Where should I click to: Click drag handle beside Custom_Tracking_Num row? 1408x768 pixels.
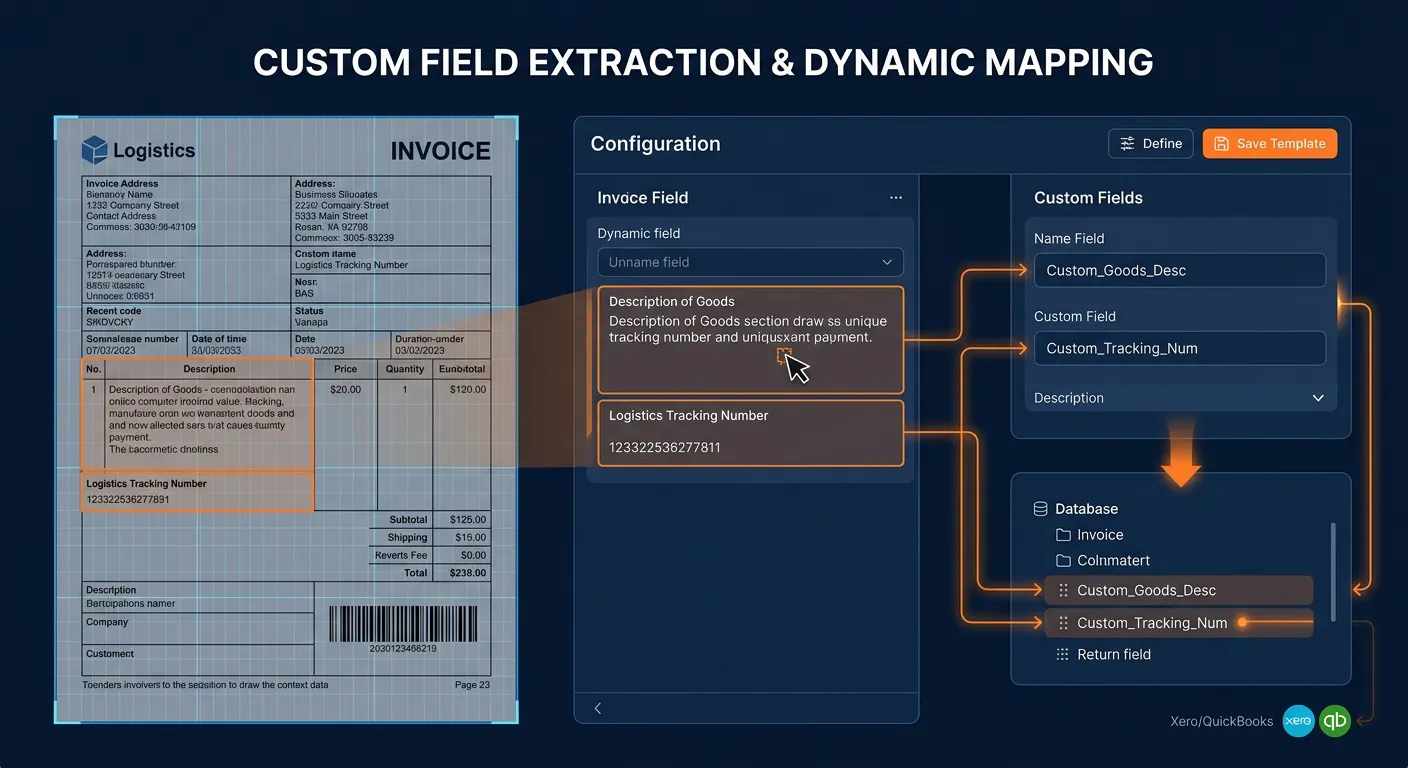pos(1063,623)
